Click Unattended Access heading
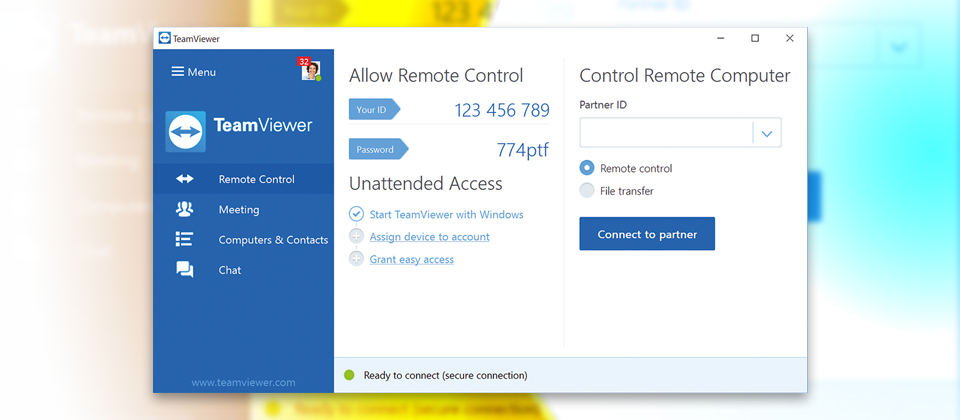This screenshot has height=420, width=960. point(426,184)
